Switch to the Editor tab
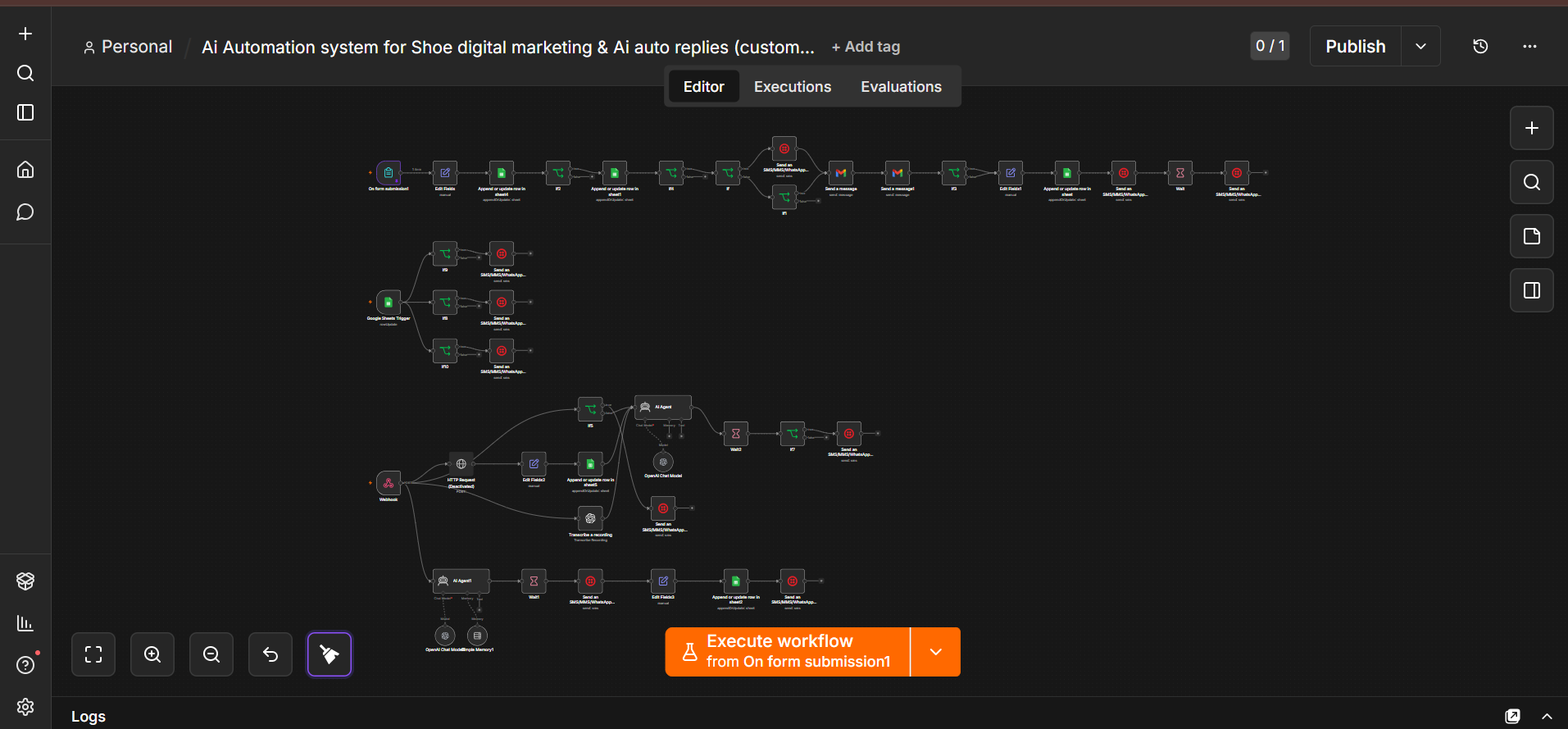 [x=704, y=87]
